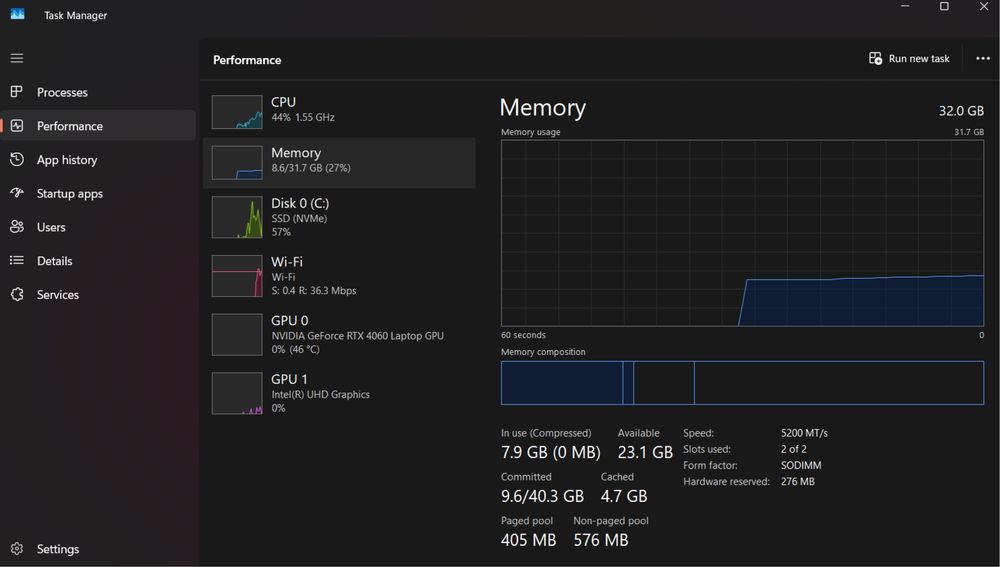Click the Users icon
The height and width of the screenshot is (567, 1000).
17,227
